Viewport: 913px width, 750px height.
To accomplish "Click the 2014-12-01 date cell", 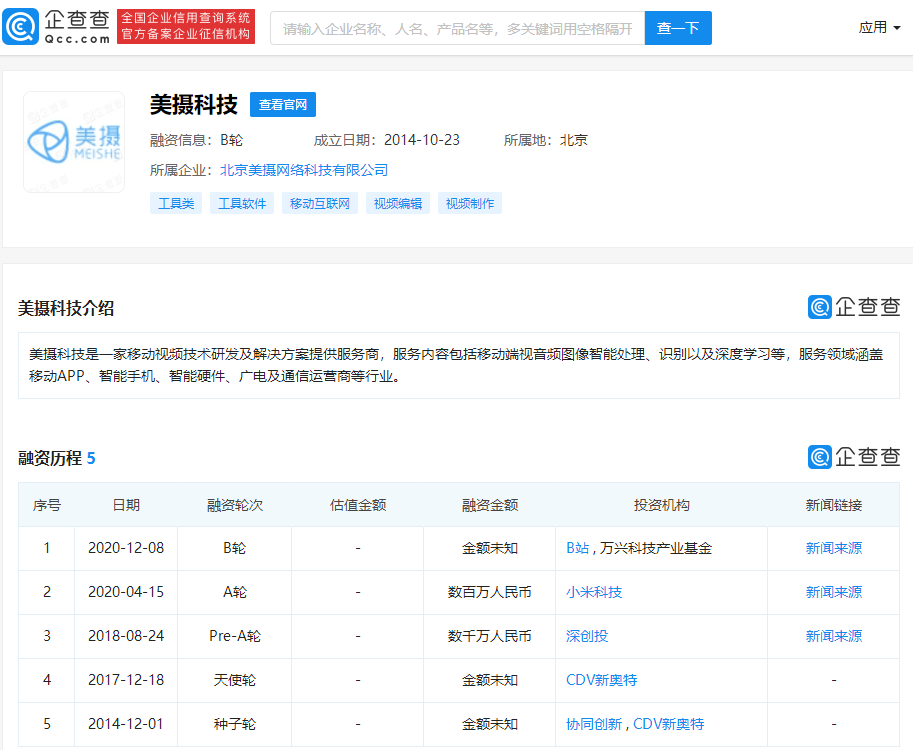I will coord(126,724).
